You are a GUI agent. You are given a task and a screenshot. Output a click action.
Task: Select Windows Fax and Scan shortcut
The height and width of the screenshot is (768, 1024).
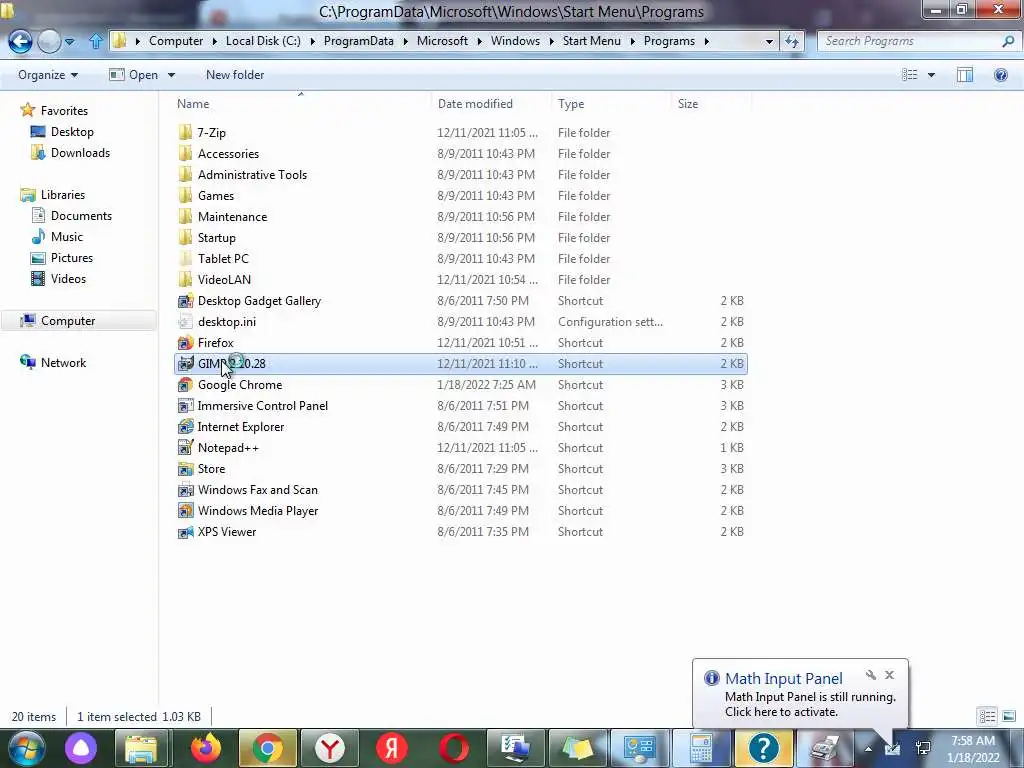pos(257,490)
